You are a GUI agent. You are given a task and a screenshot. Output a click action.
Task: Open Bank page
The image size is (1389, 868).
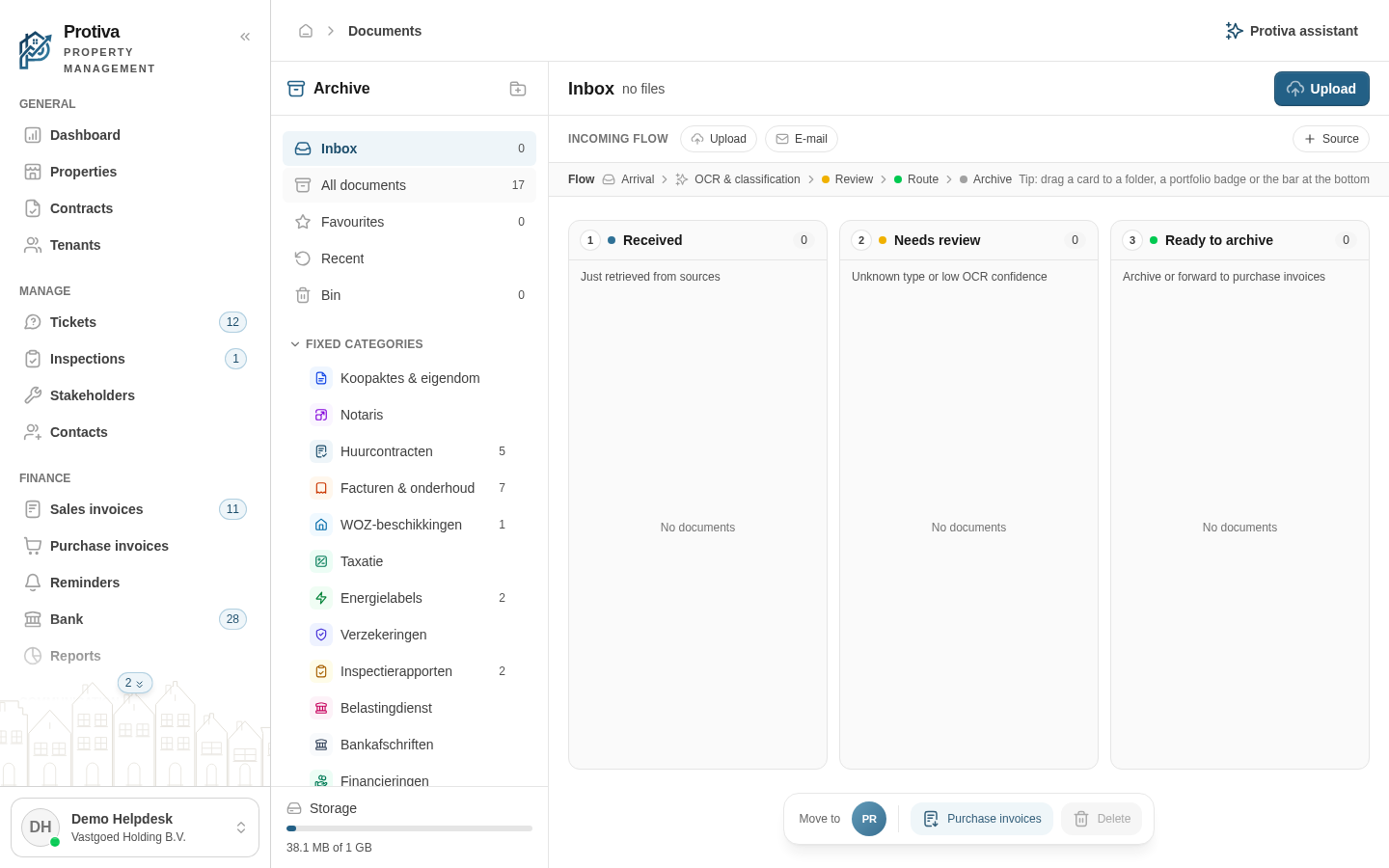(135, 619)
